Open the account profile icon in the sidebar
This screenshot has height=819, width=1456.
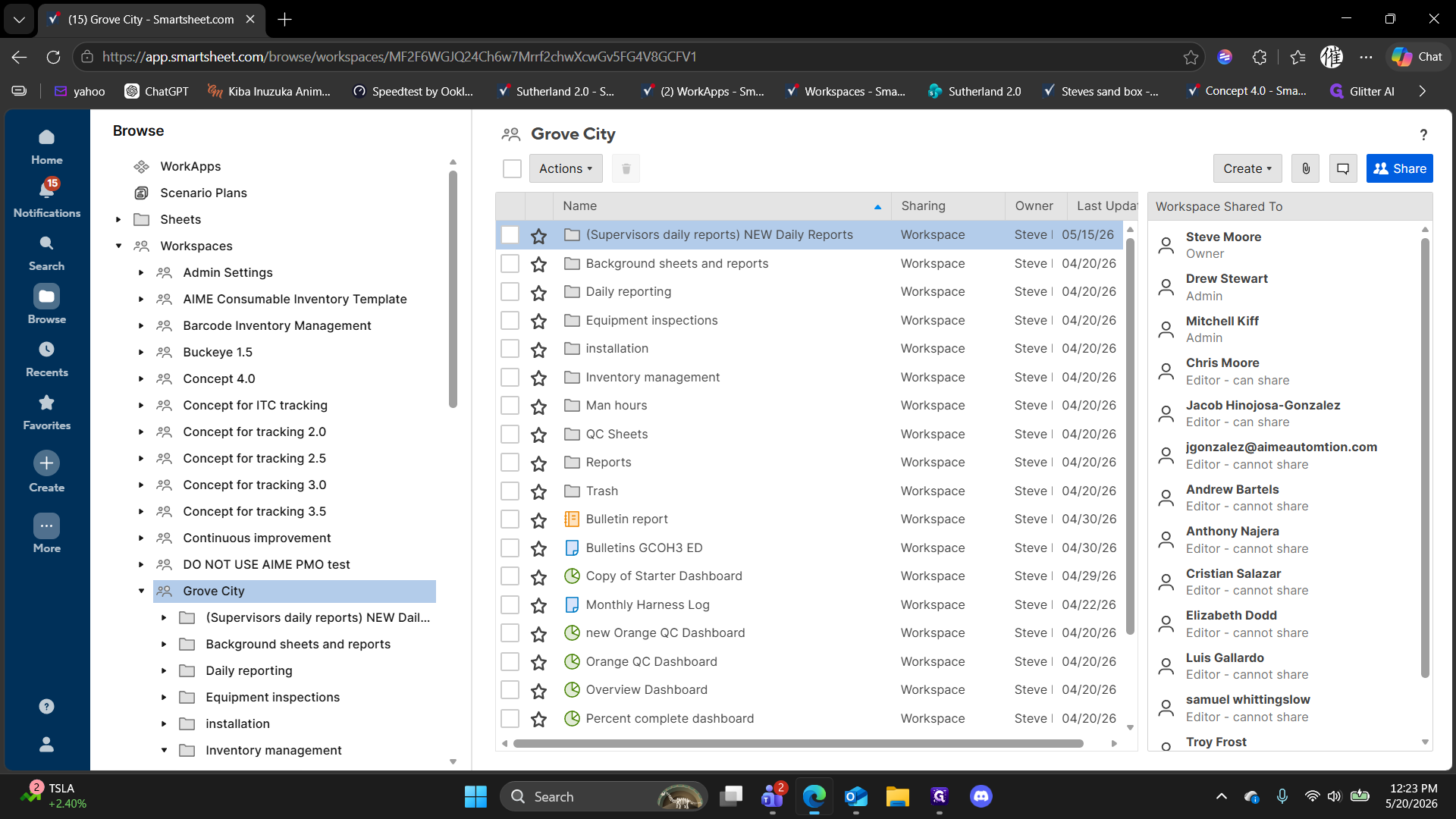tap(46, 745)
